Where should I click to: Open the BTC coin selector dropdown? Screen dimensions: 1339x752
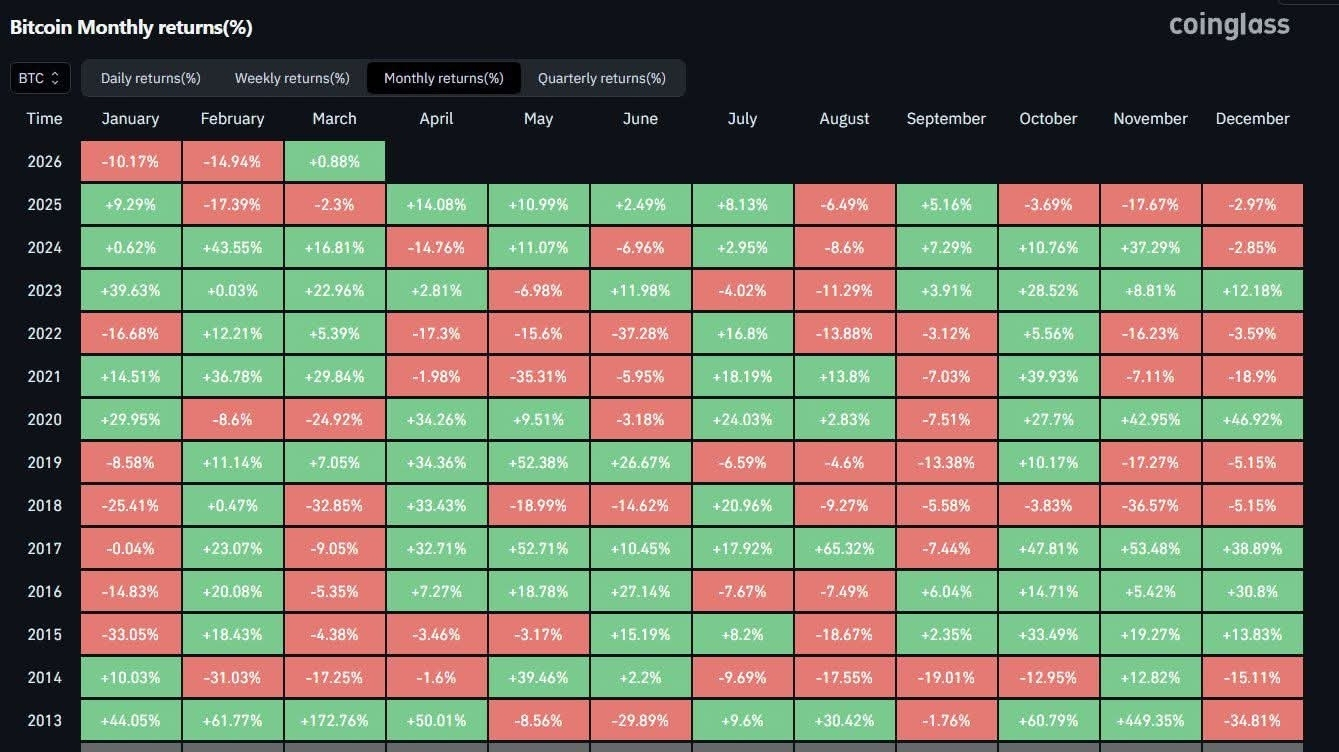tap(40, 78)
